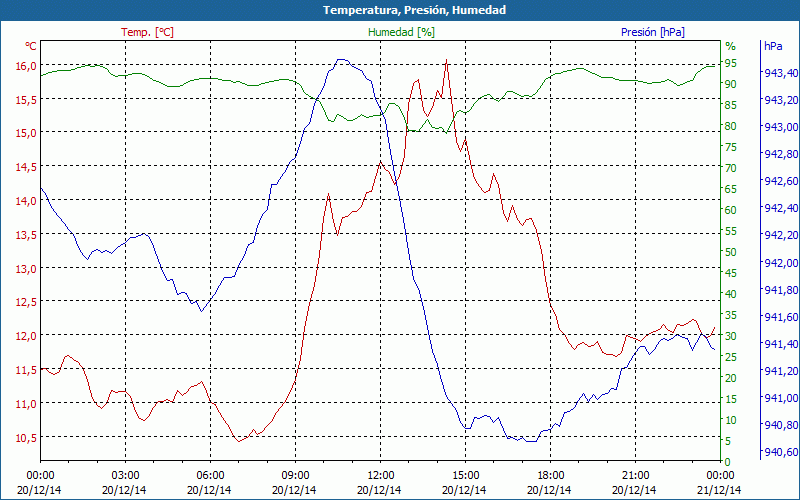Click the 'hPa' unit label on pressure axis
The height and width of the screenshot is (500, 800).
coord(773,46)
